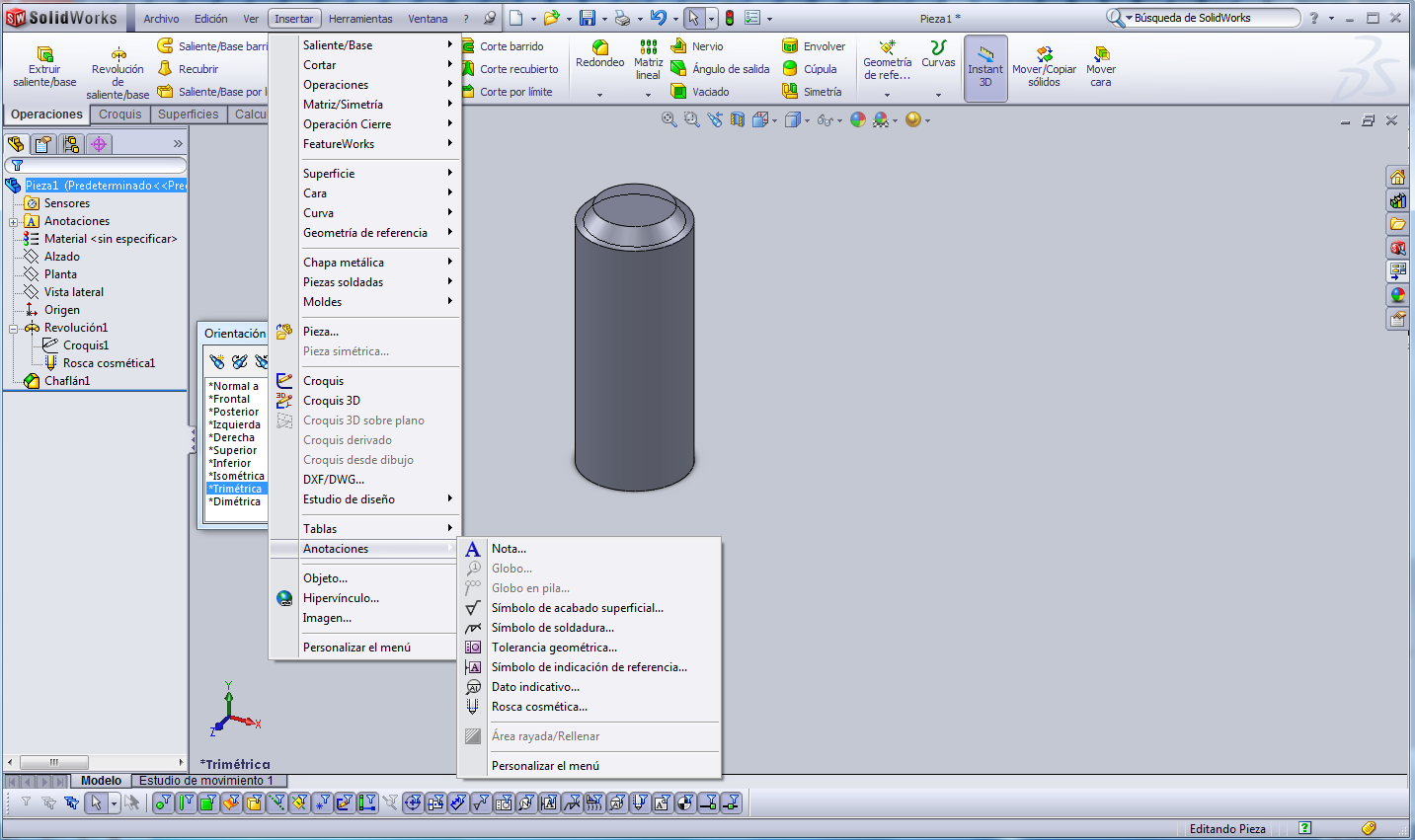The height and width of the screenshot is (840, 1415).
Task: Open FeatureManager design tree tab icon
Action: (x=16, y=144)
